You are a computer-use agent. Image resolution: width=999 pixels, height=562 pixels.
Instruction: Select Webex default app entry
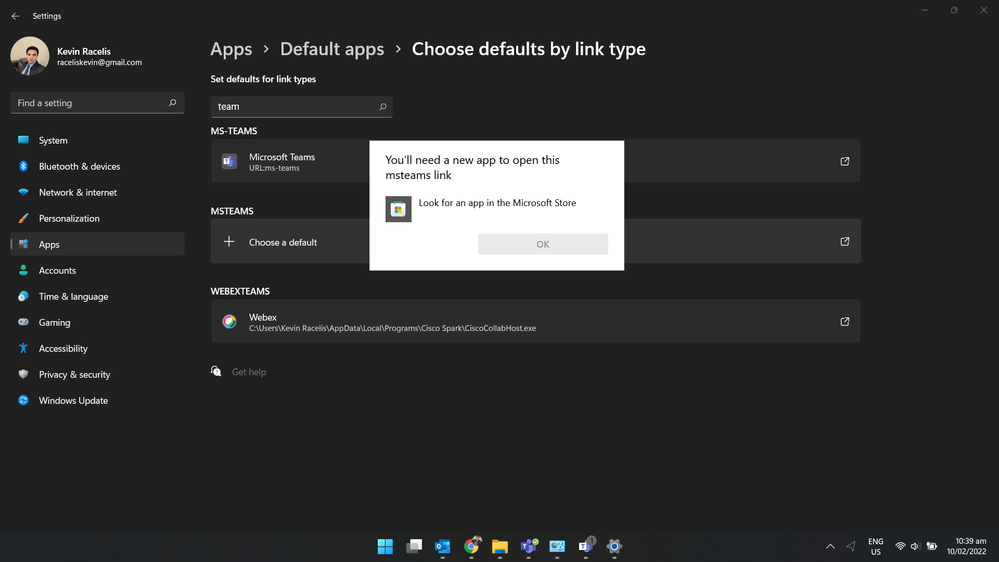click(535, 322)
